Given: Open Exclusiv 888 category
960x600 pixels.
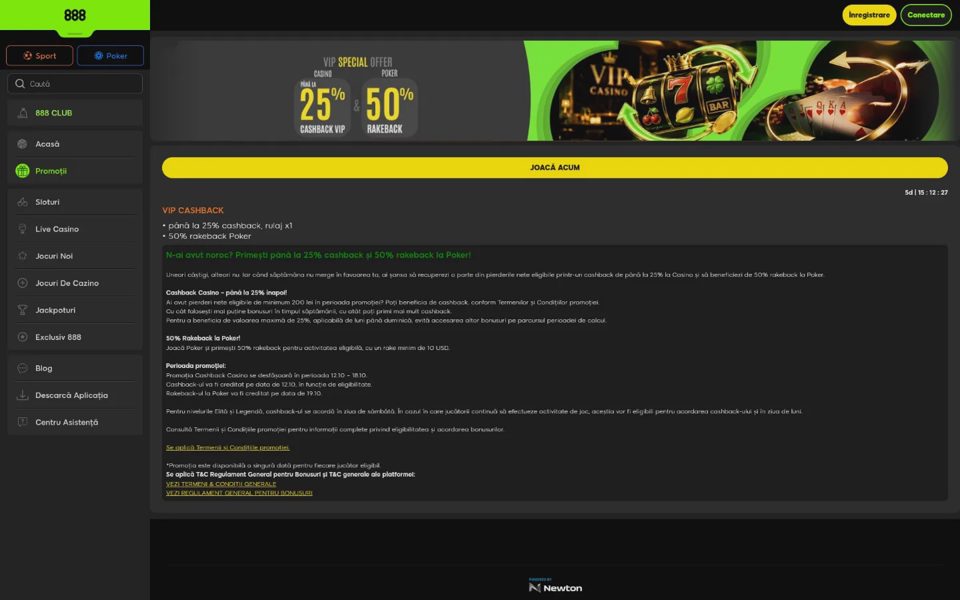Looking at the screenshot, I should pos(75,337).
